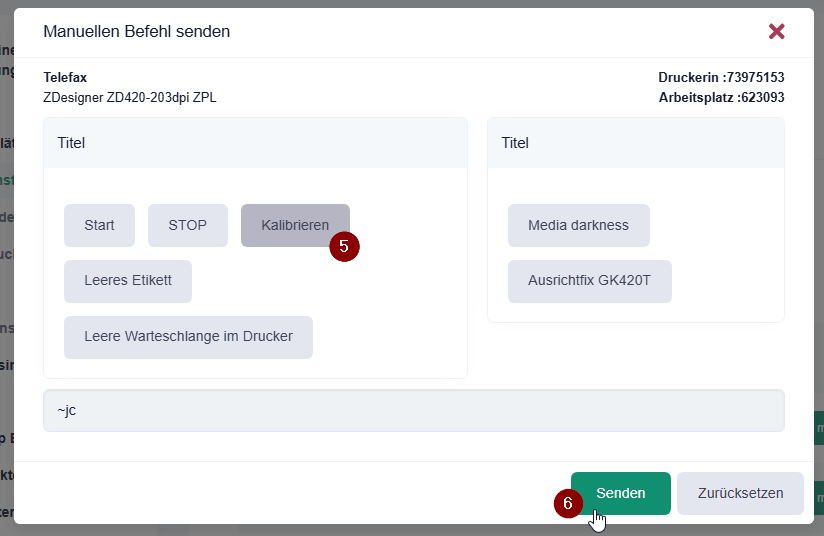Click the Arbeitsplatz :623093 label
The width and height of the screenshot is (824, 536).
pos(722,98)
